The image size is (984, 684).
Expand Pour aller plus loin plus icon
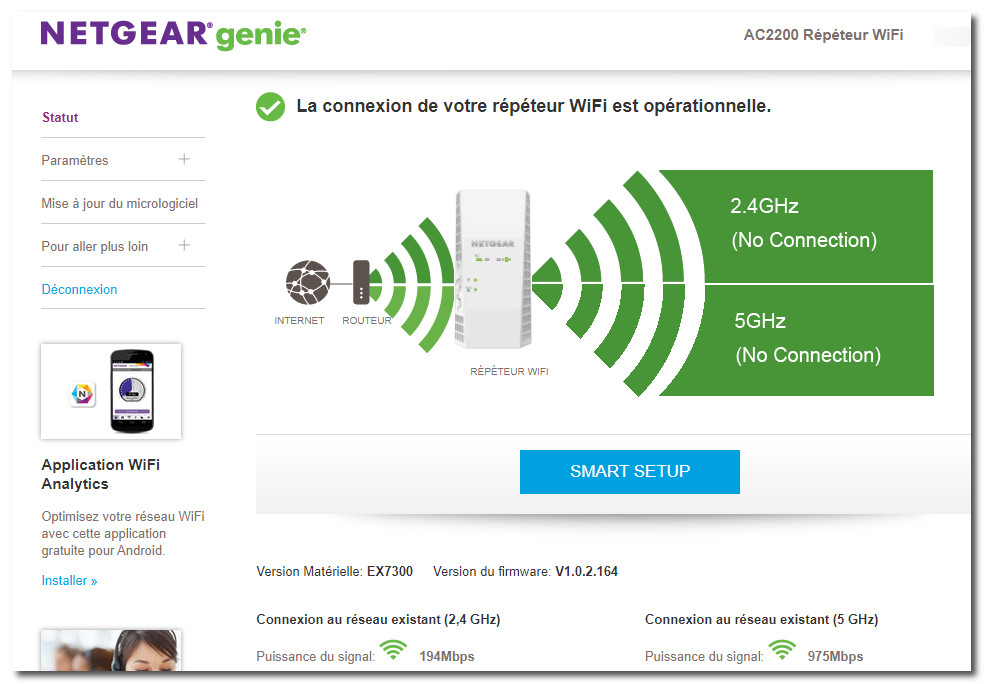click(x=184, y=245)
